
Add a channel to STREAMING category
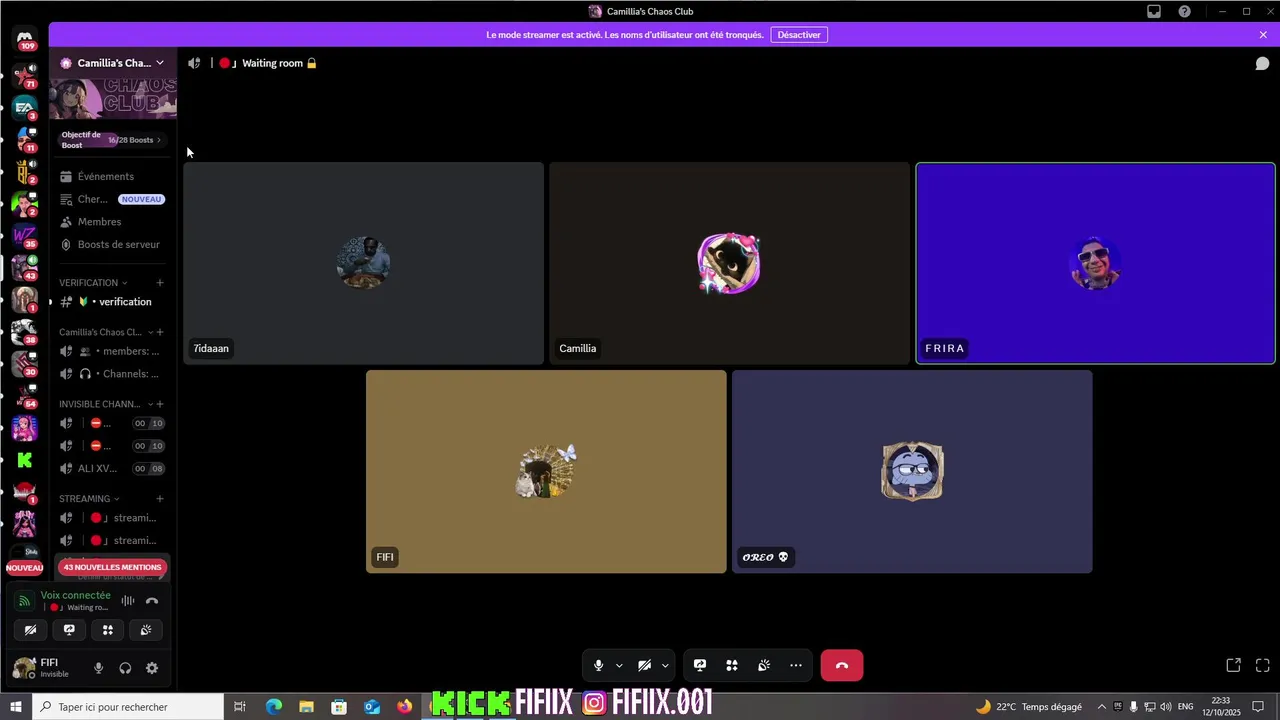point(159,499)
